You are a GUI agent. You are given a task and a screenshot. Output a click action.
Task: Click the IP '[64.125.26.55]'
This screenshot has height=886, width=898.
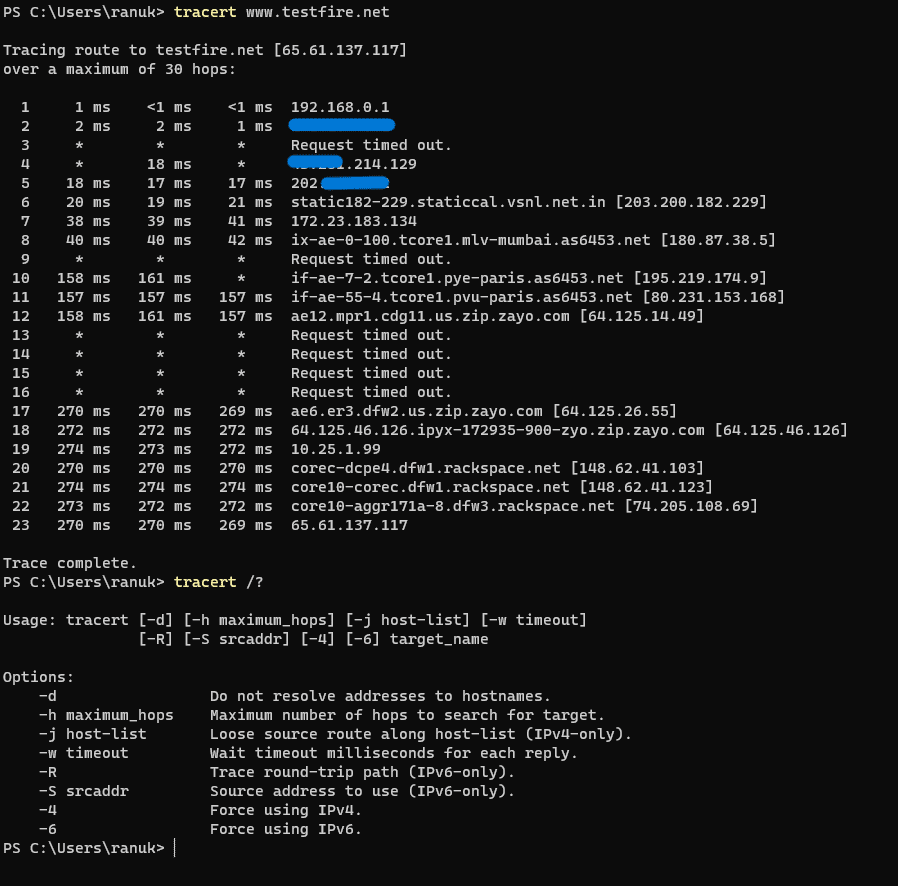tap(615, 411)
